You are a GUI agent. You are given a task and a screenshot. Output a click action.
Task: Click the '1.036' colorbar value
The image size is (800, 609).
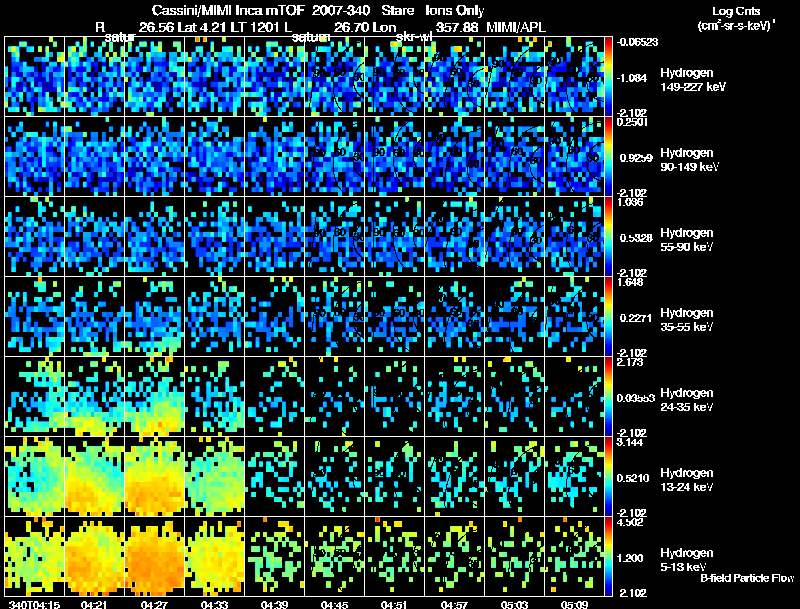point(630,202)
